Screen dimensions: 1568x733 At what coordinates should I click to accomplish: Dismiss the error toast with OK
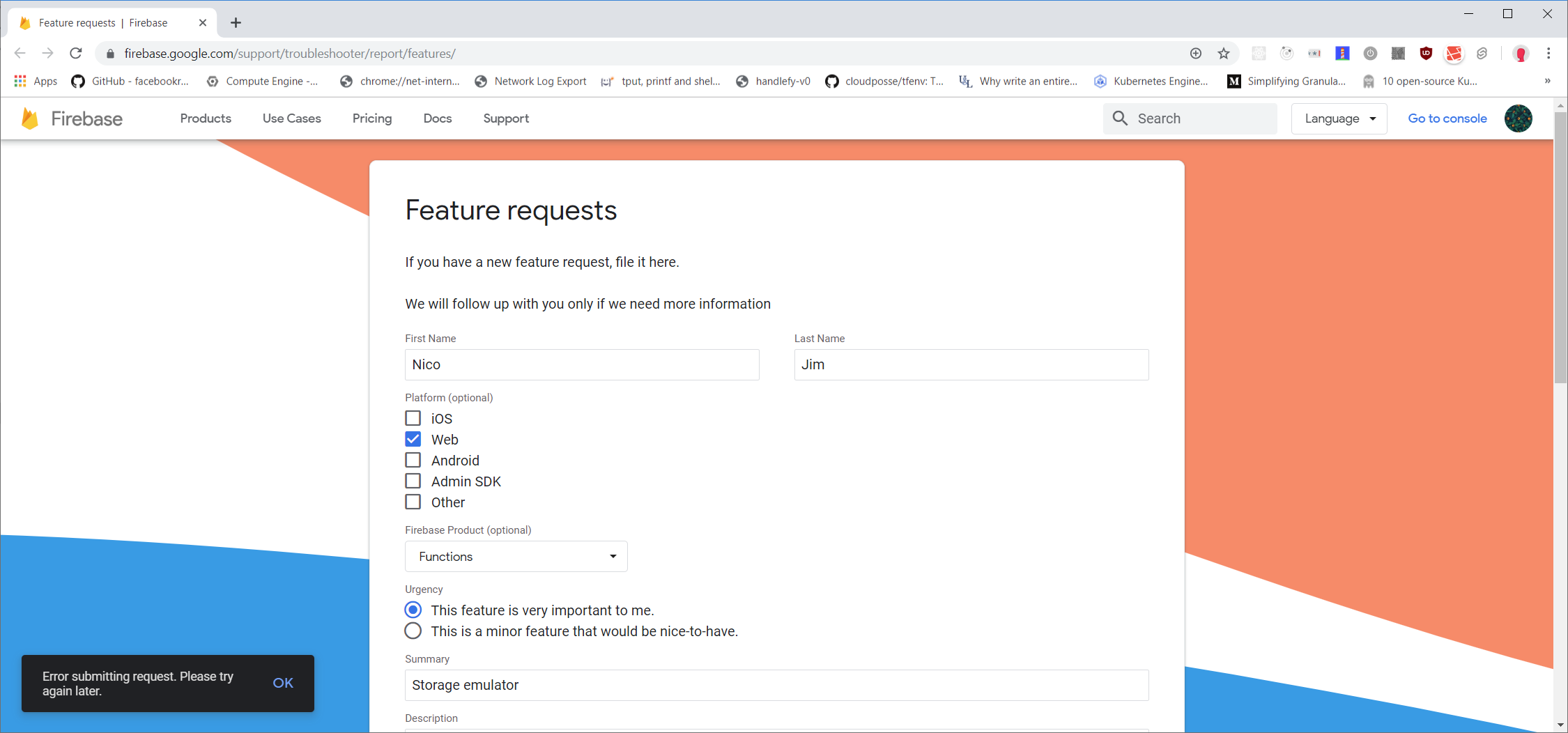coord(283,683)
